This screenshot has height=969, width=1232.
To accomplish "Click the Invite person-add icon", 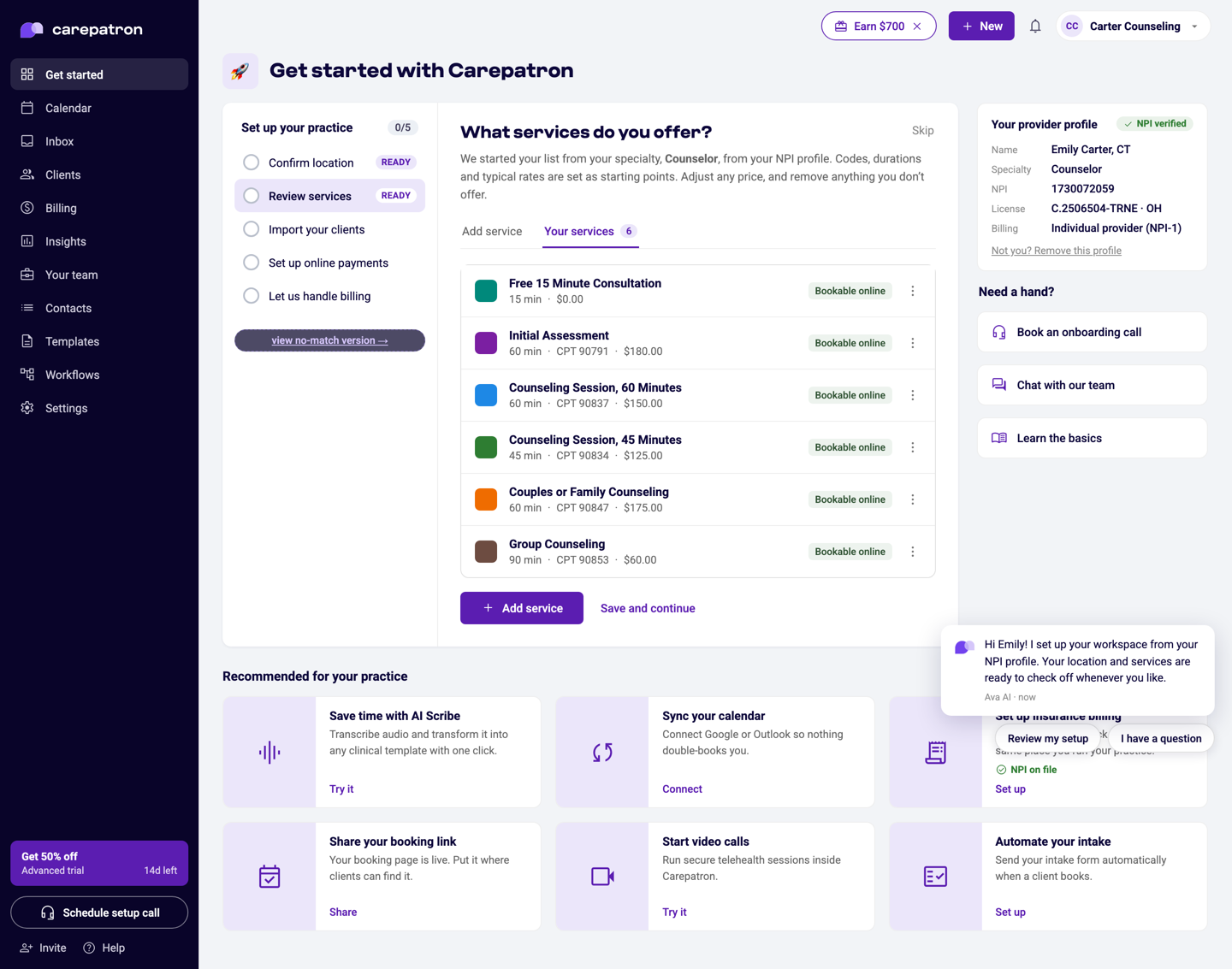I will coord(27,948).
